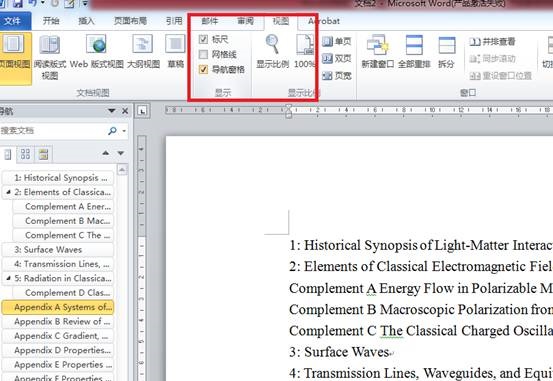Open References (引用) tab
Viewport: 553px width, 381px height.
pyautogui.click(x=174, y=21)
